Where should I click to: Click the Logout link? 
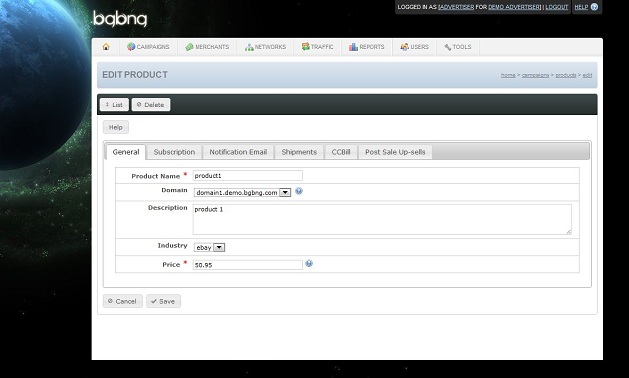pos(557,7)
